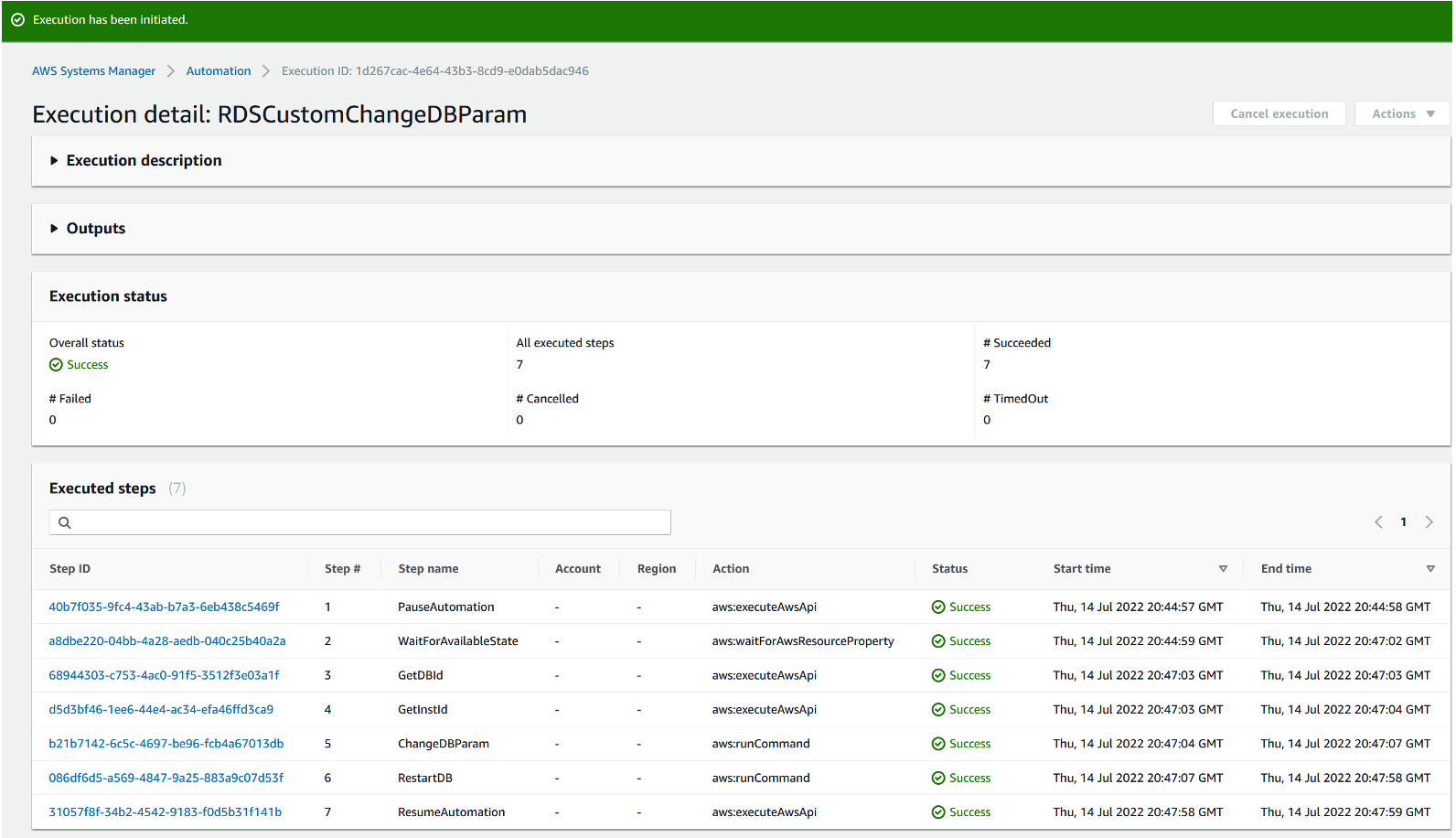Open step ID link for ChangeDBParam step
1456x838 pixels.
pyautogui.click(x=166, y=744)
